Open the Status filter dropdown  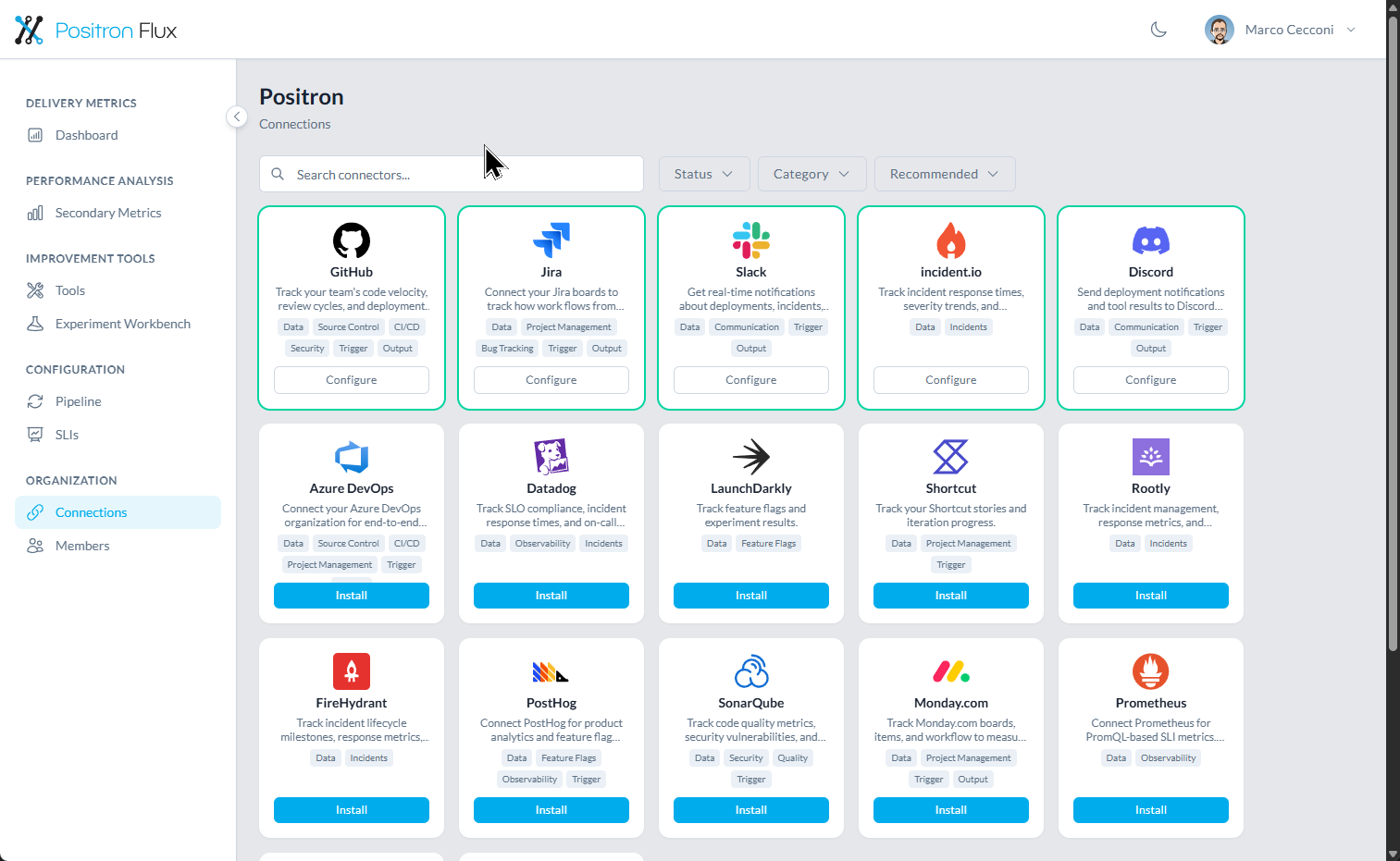(x=704, y=174)
